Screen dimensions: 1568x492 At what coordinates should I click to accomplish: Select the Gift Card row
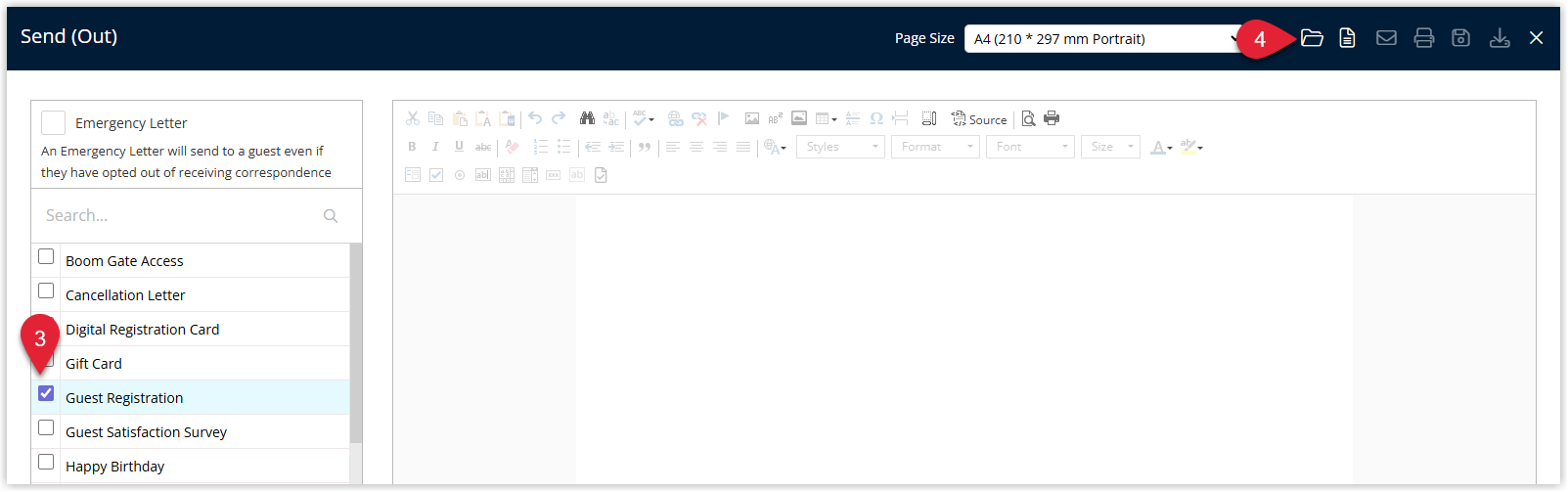point(190,363)
